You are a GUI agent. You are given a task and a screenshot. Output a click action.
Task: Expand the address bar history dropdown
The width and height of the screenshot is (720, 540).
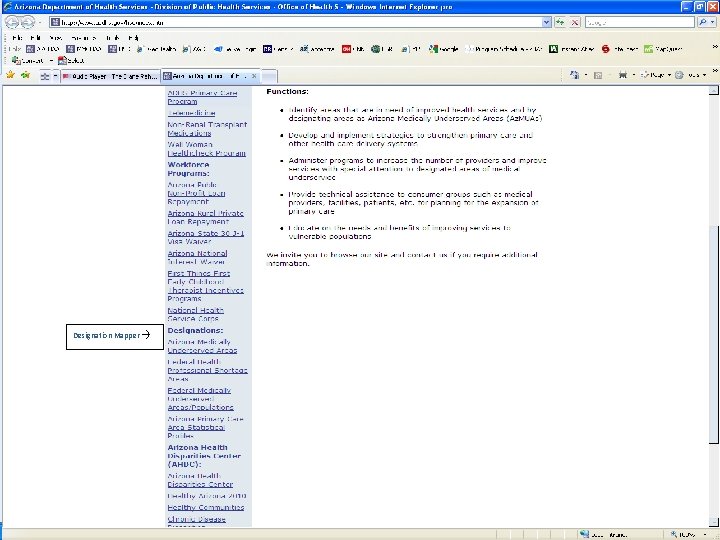pyautogui.click(x=546, y=22)
